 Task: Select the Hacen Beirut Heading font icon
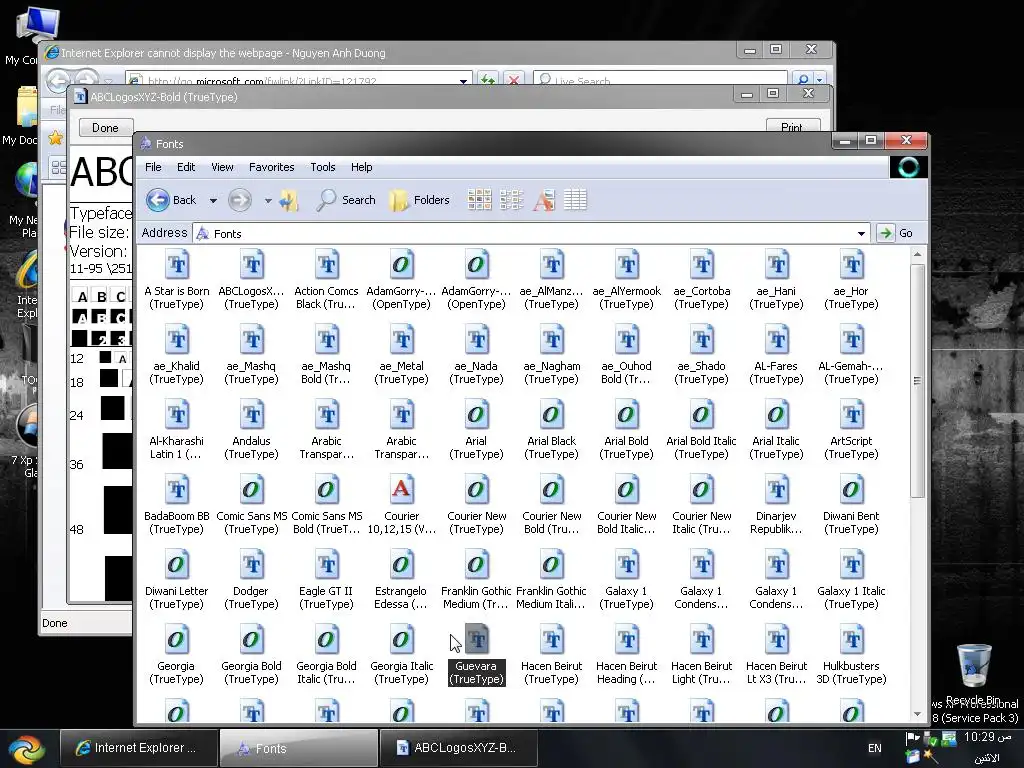tap(627, 641)
